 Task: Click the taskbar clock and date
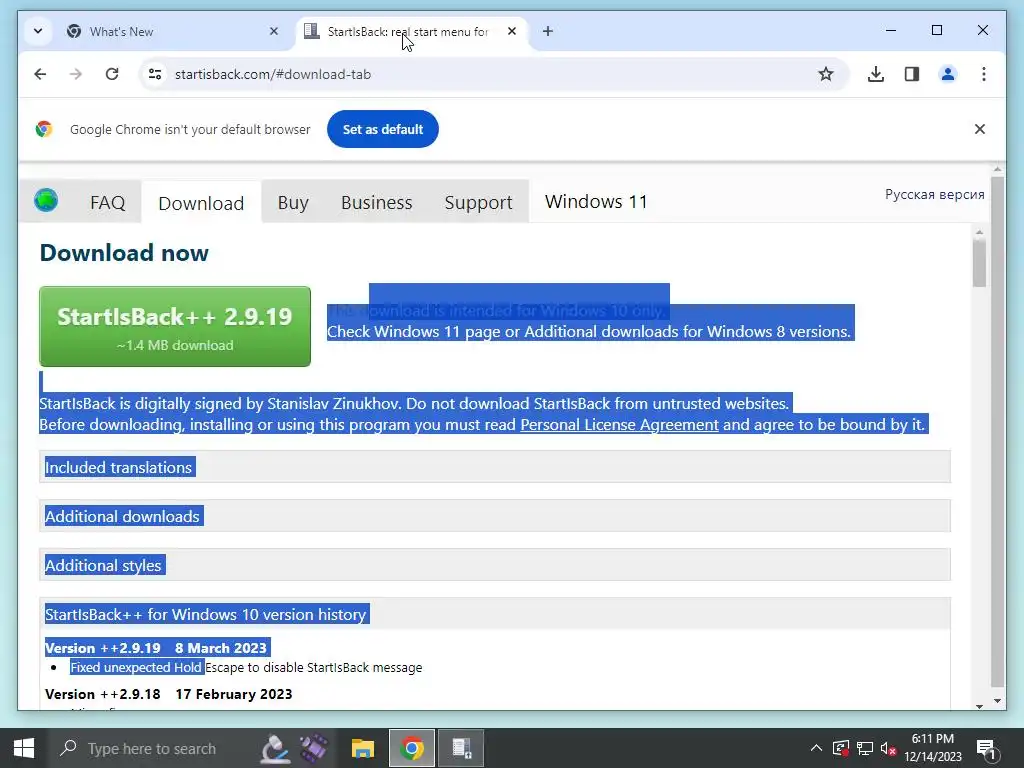click(933, 748)
